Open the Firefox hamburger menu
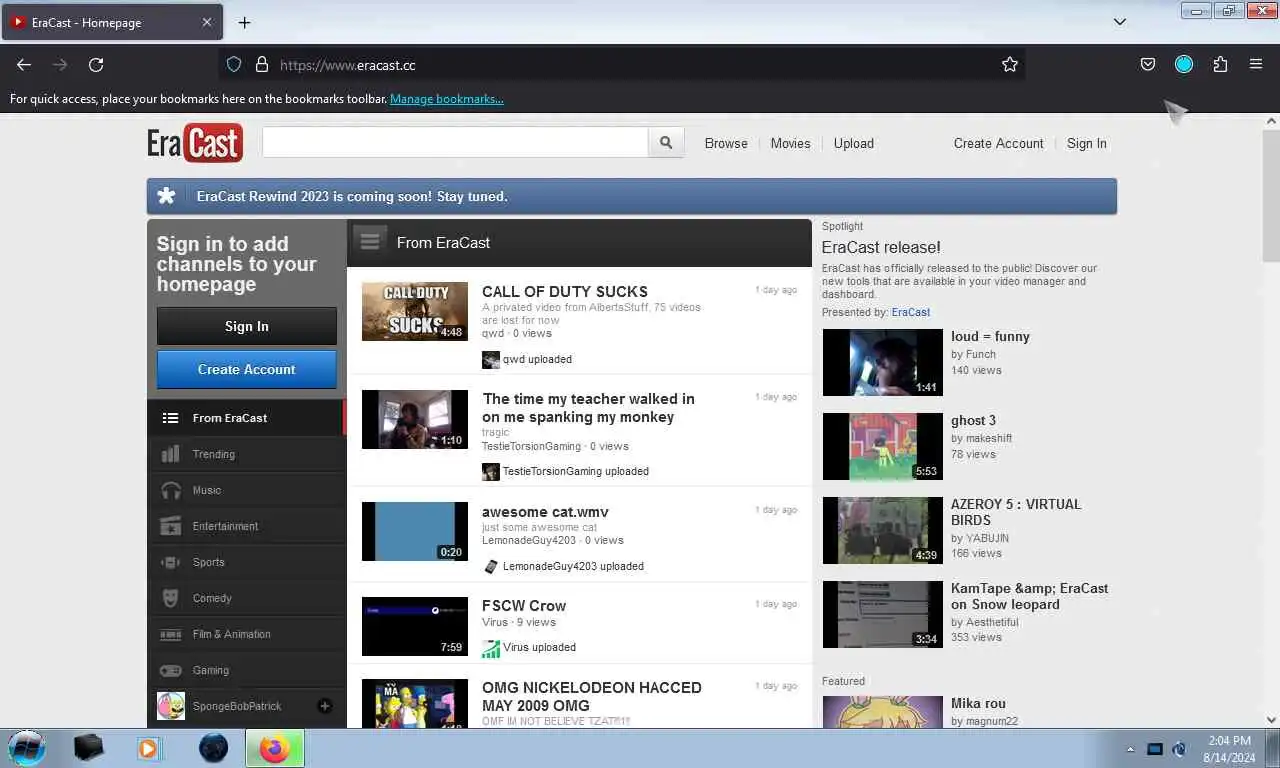 click(x=1256, y=64)
